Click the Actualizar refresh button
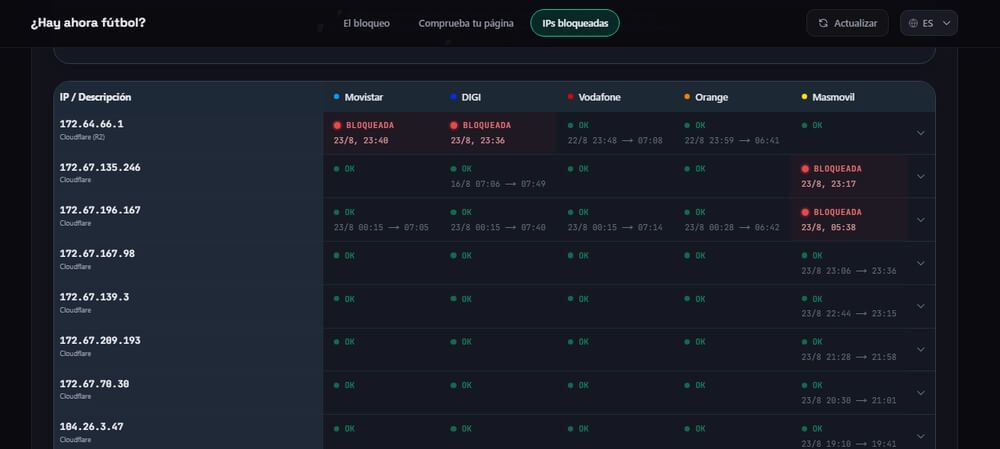This screenshot has width=1000, height=449. coord(847,23)
